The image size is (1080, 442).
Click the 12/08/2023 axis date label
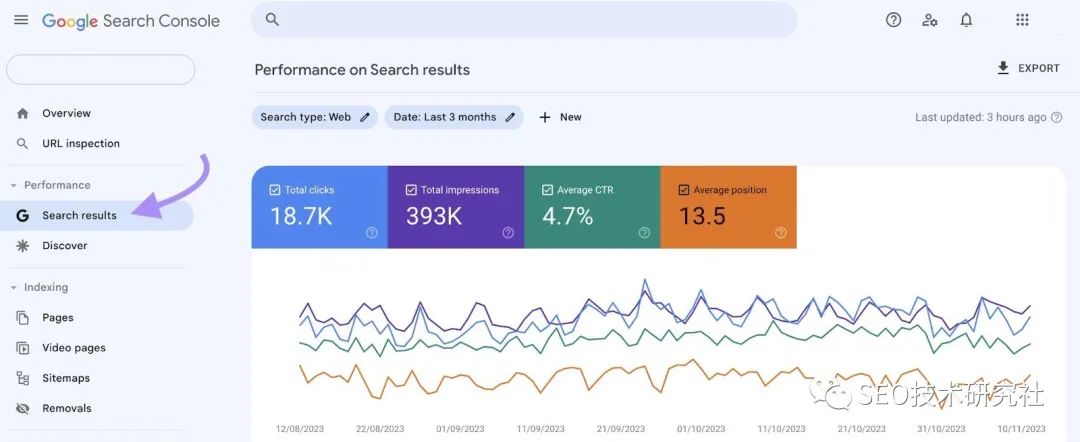coord(299,429)
